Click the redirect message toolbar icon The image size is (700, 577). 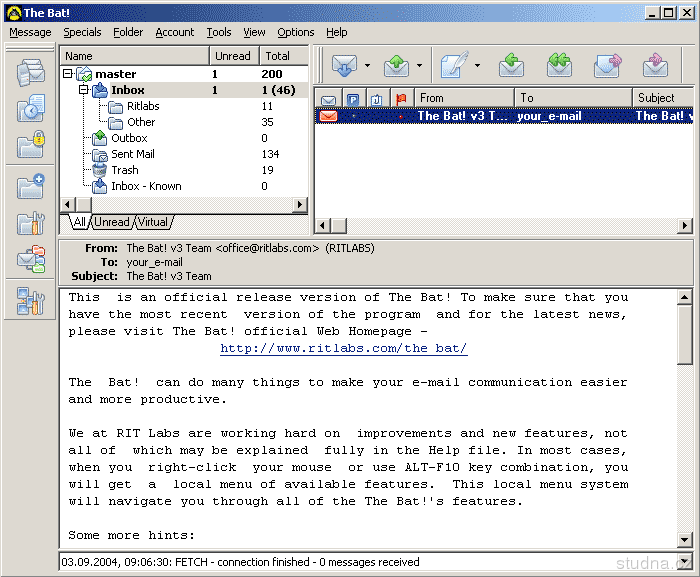[655, 65]
